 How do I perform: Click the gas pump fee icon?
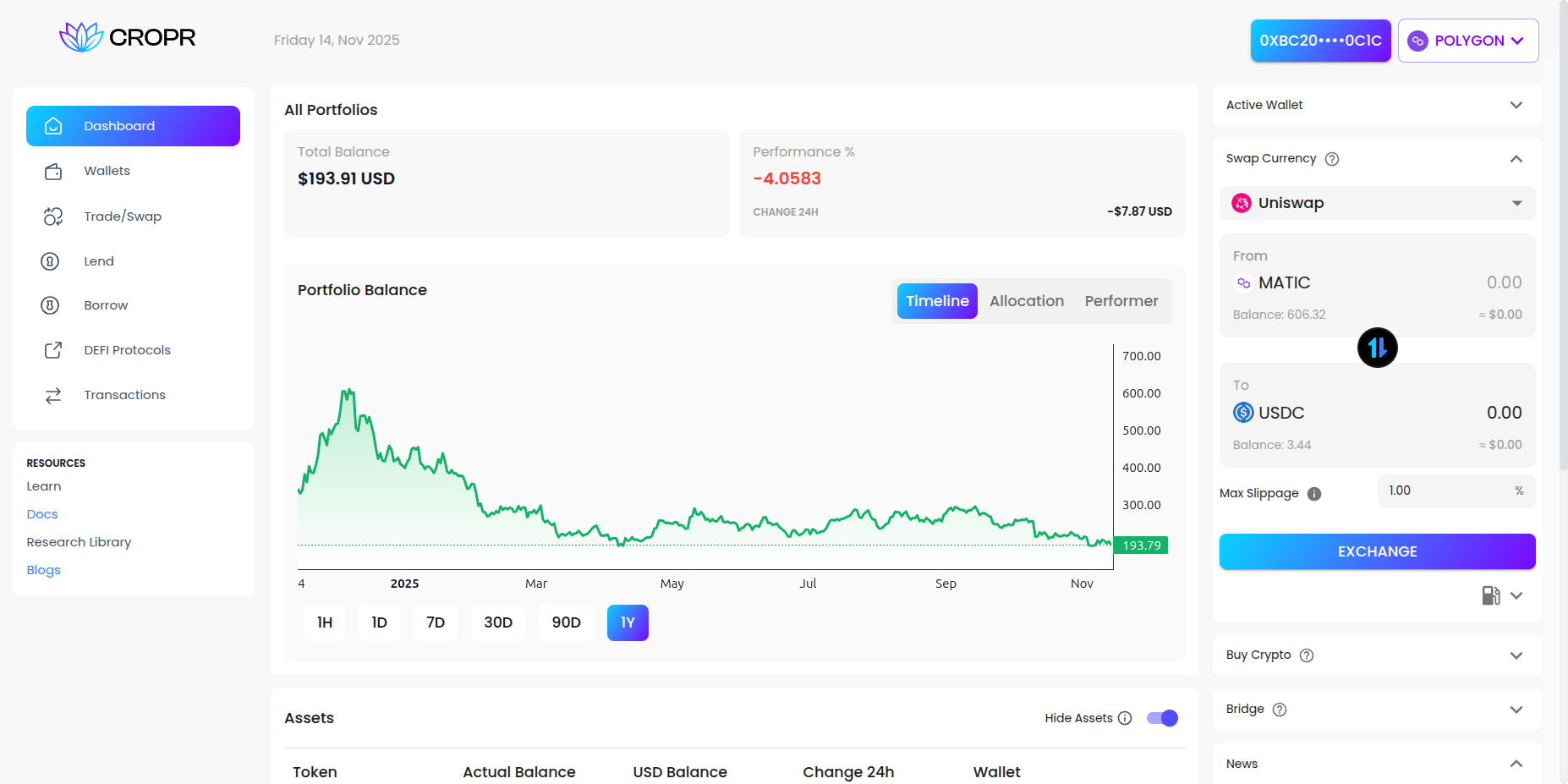coord(1490,595)
